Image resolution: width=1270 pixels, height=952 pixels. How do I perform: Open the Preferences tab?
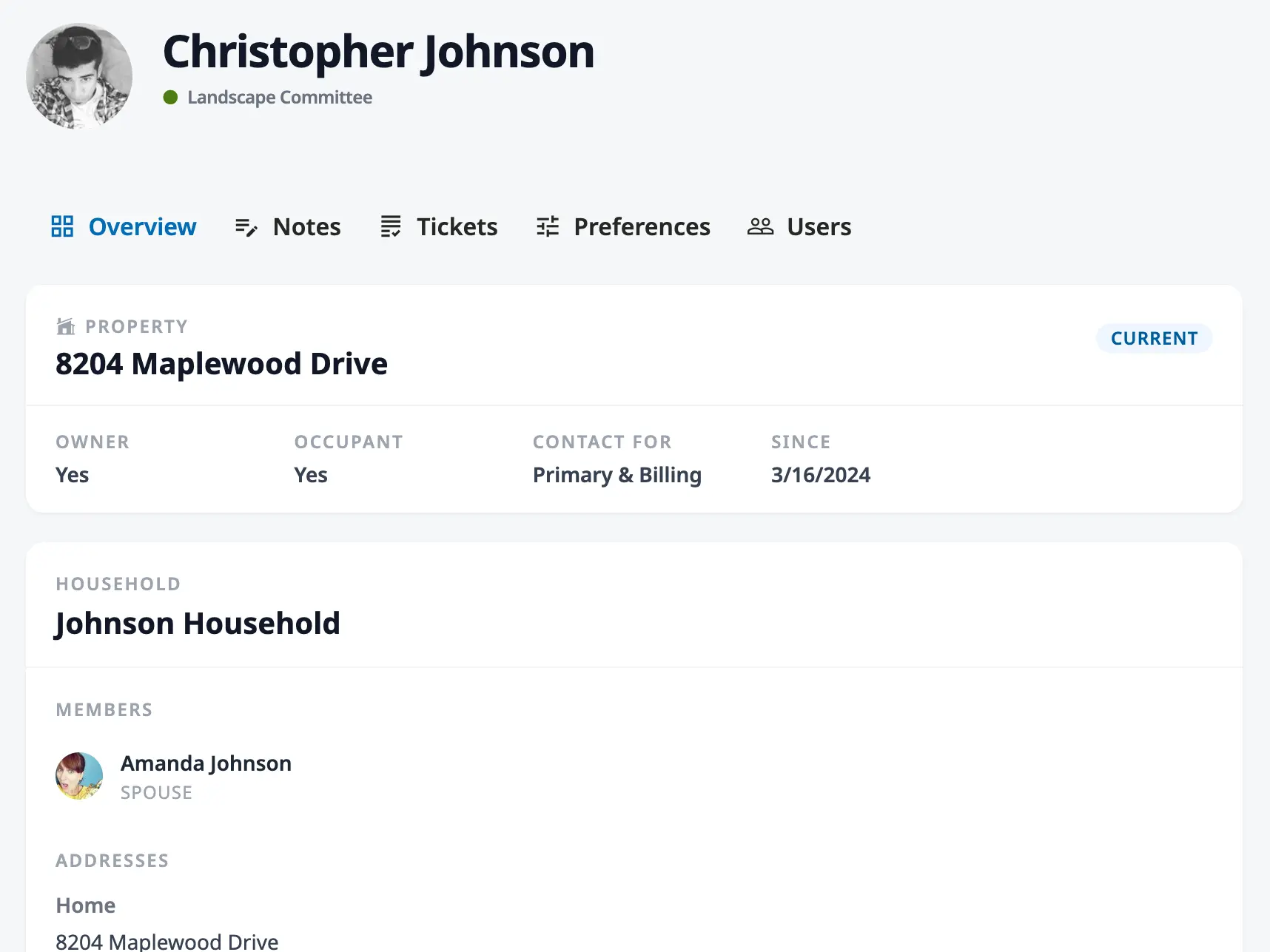[x=642, y=227]
